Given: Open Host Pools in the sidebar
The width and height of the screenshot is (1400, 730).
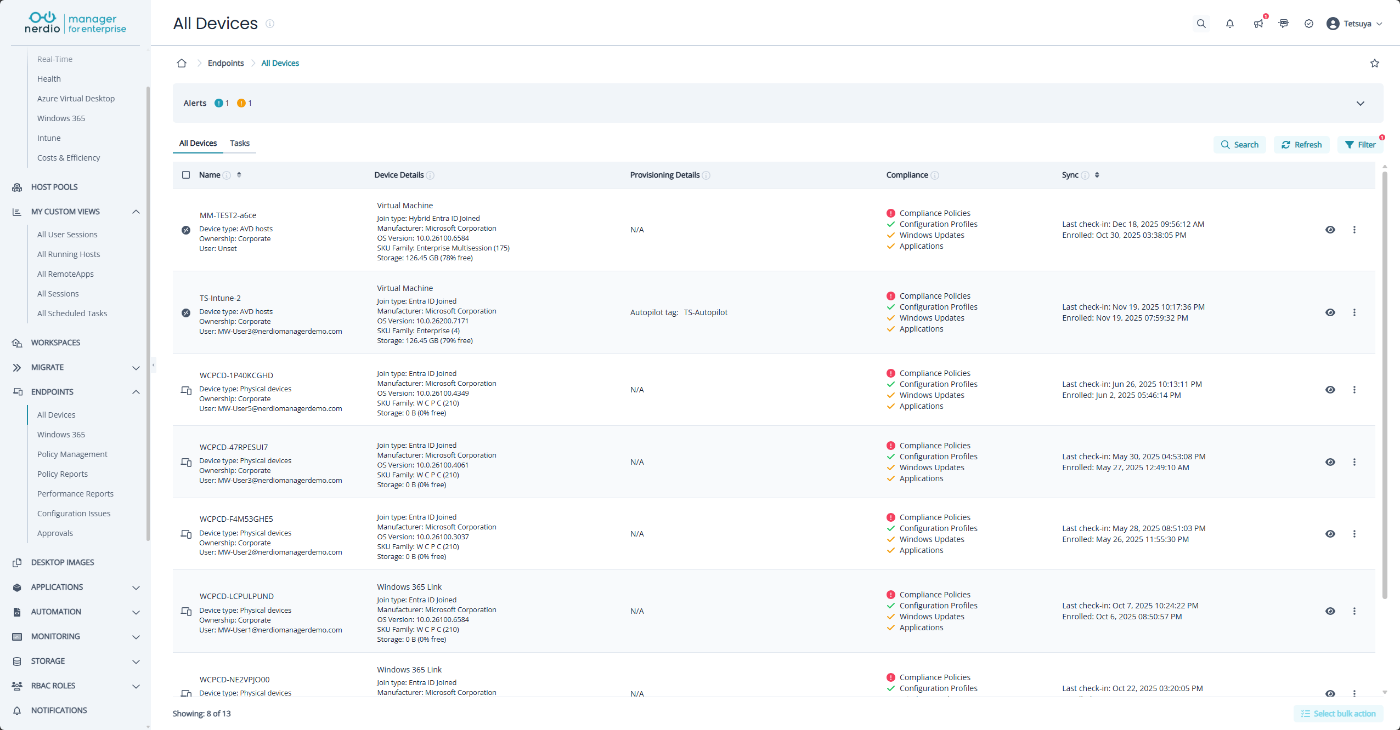Looking at the screenshot, I should pos(54,187).
